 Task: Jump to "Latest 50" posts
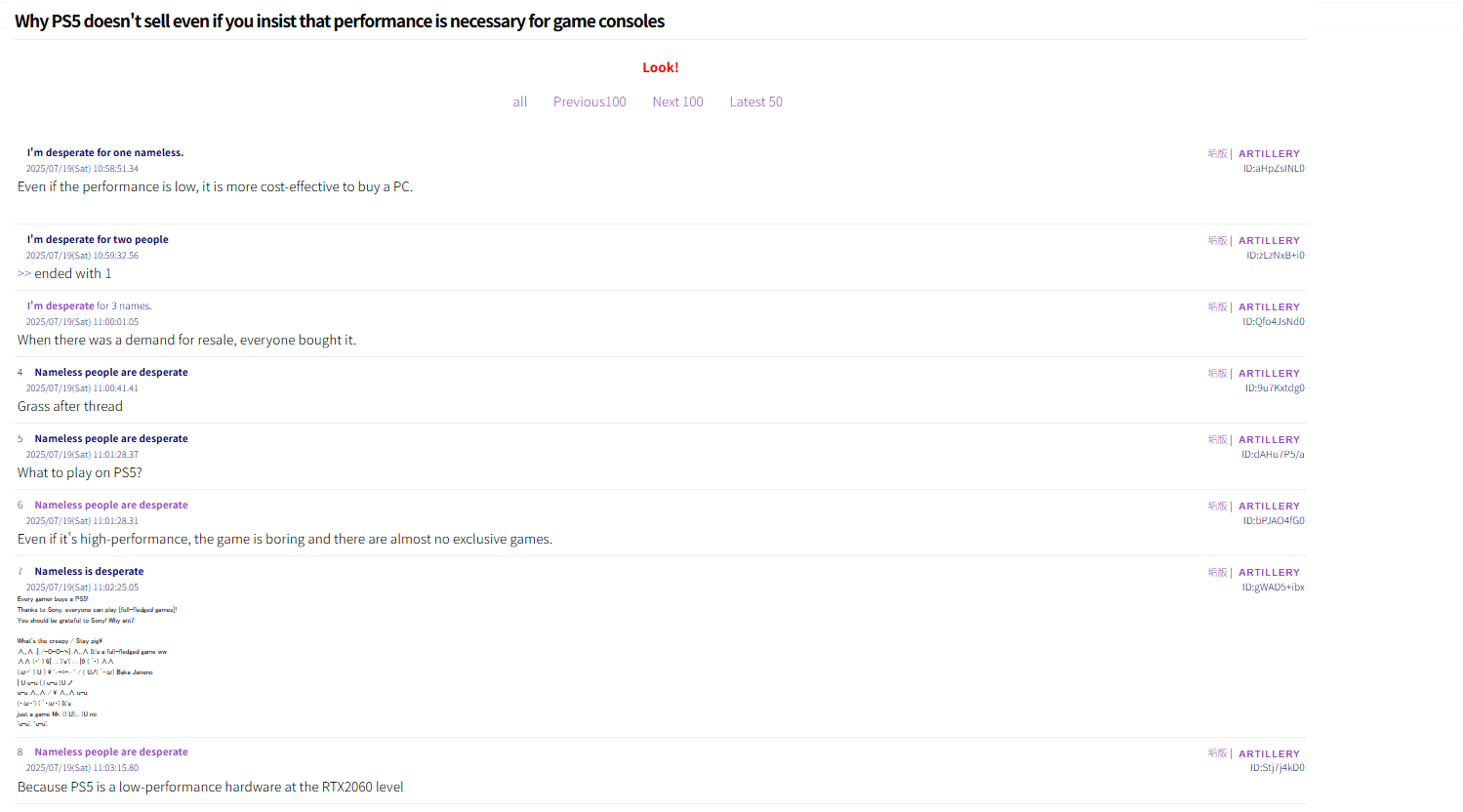click(x=755, y=101)
